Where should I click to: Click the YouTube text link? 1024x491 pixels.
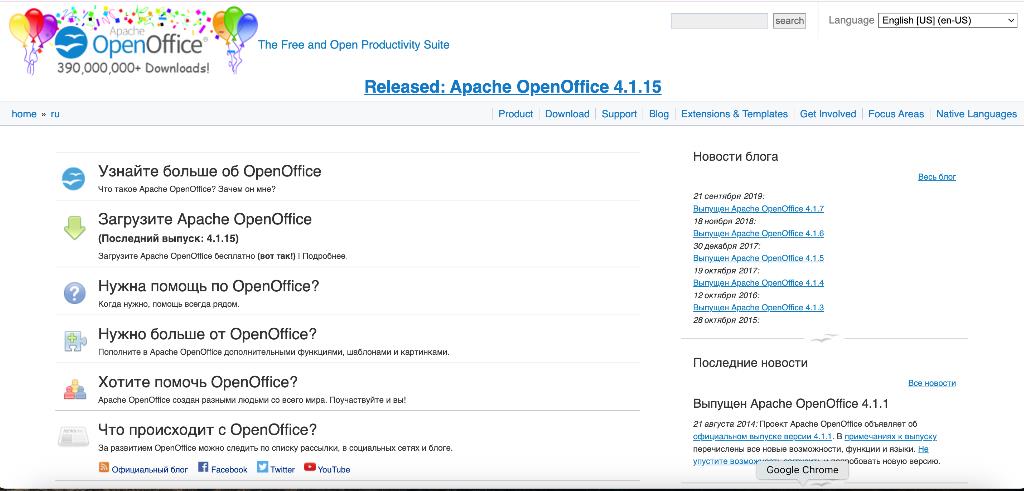tap(334, 469)
